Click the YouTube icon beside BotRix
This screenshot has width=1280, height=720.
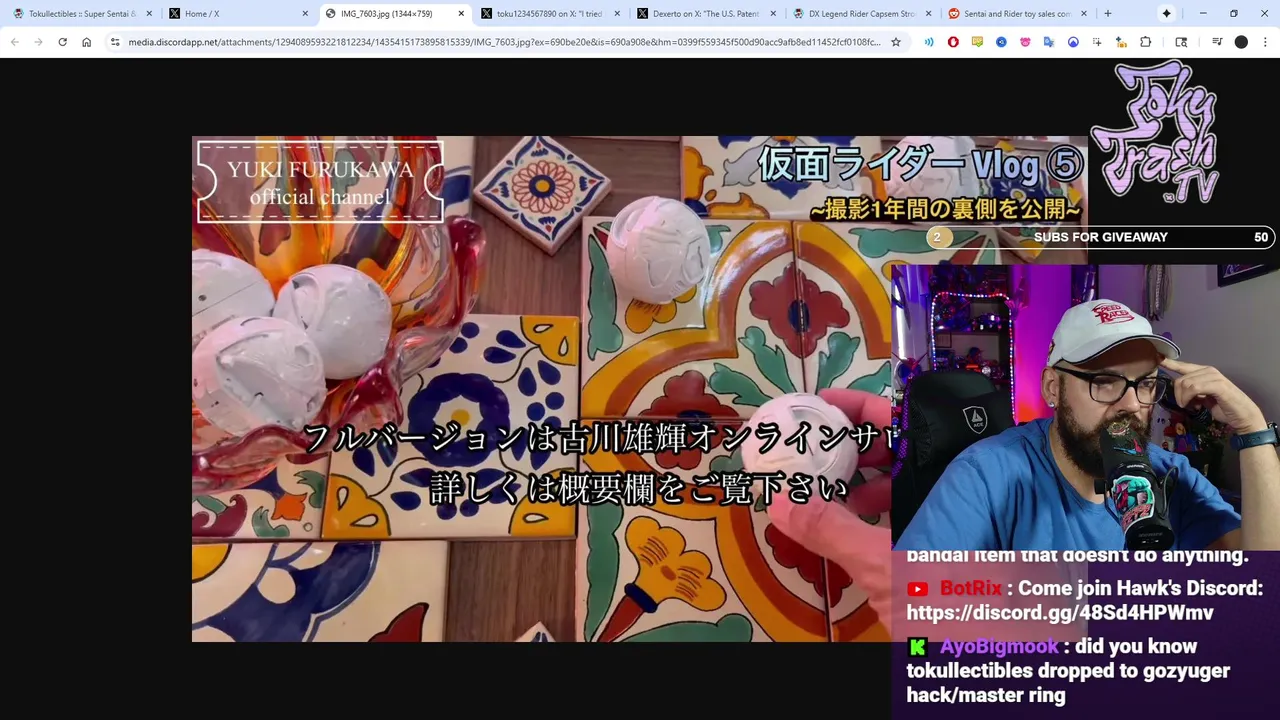918,589
